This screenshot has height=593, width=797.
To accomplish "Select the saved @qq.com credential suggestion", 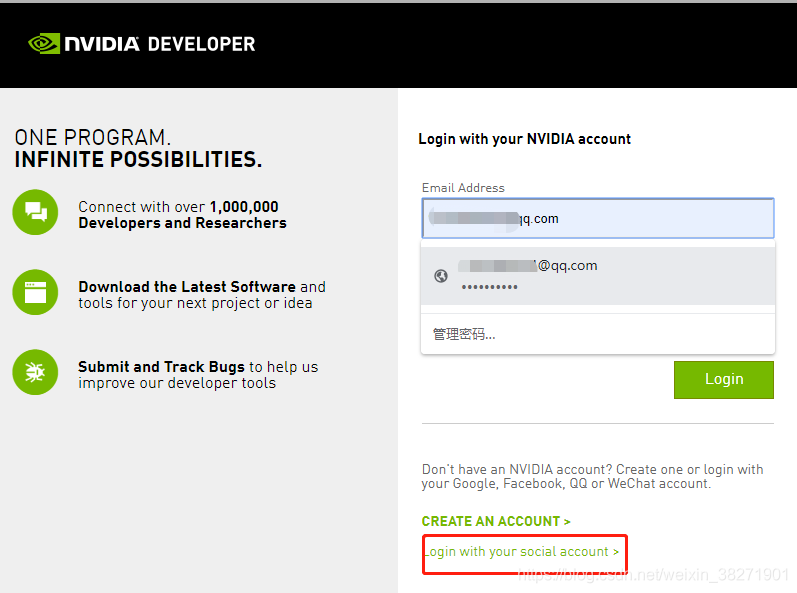I will (598, 276).
